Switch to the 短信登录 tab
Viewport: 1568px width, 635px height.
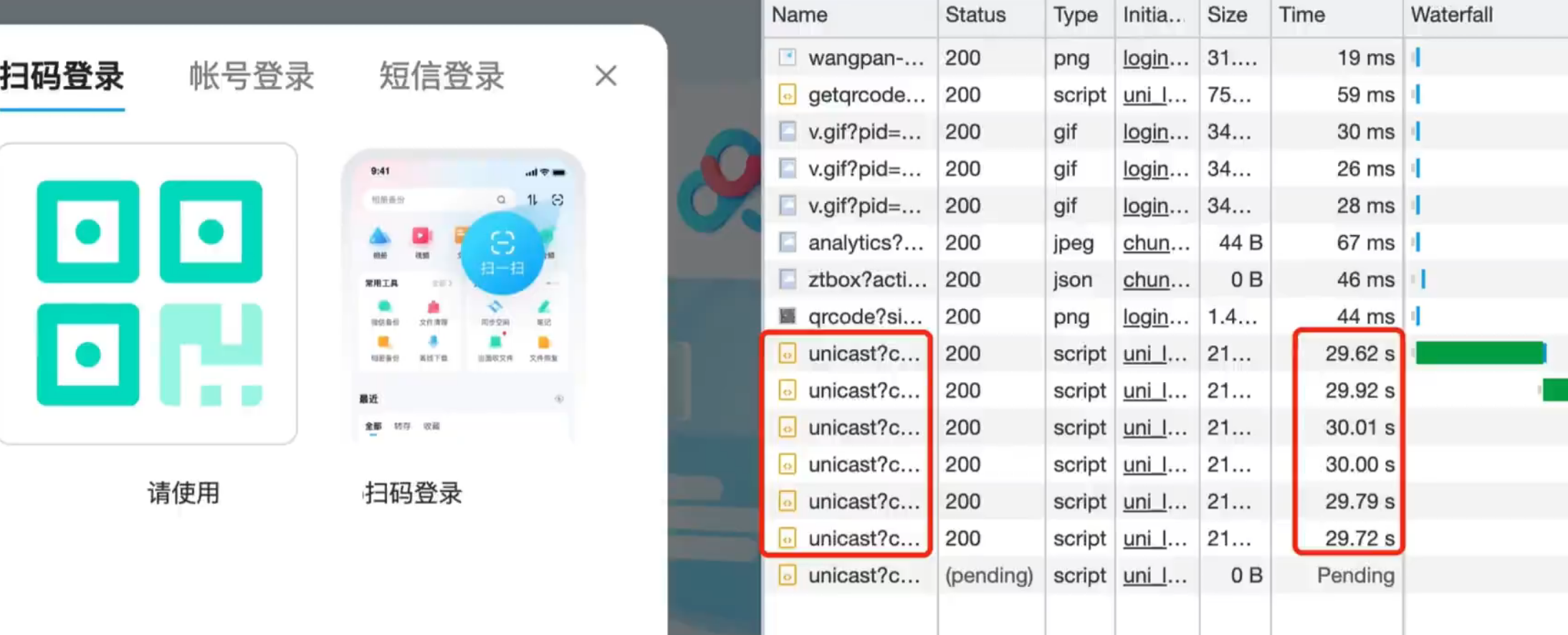pos(441,76)
